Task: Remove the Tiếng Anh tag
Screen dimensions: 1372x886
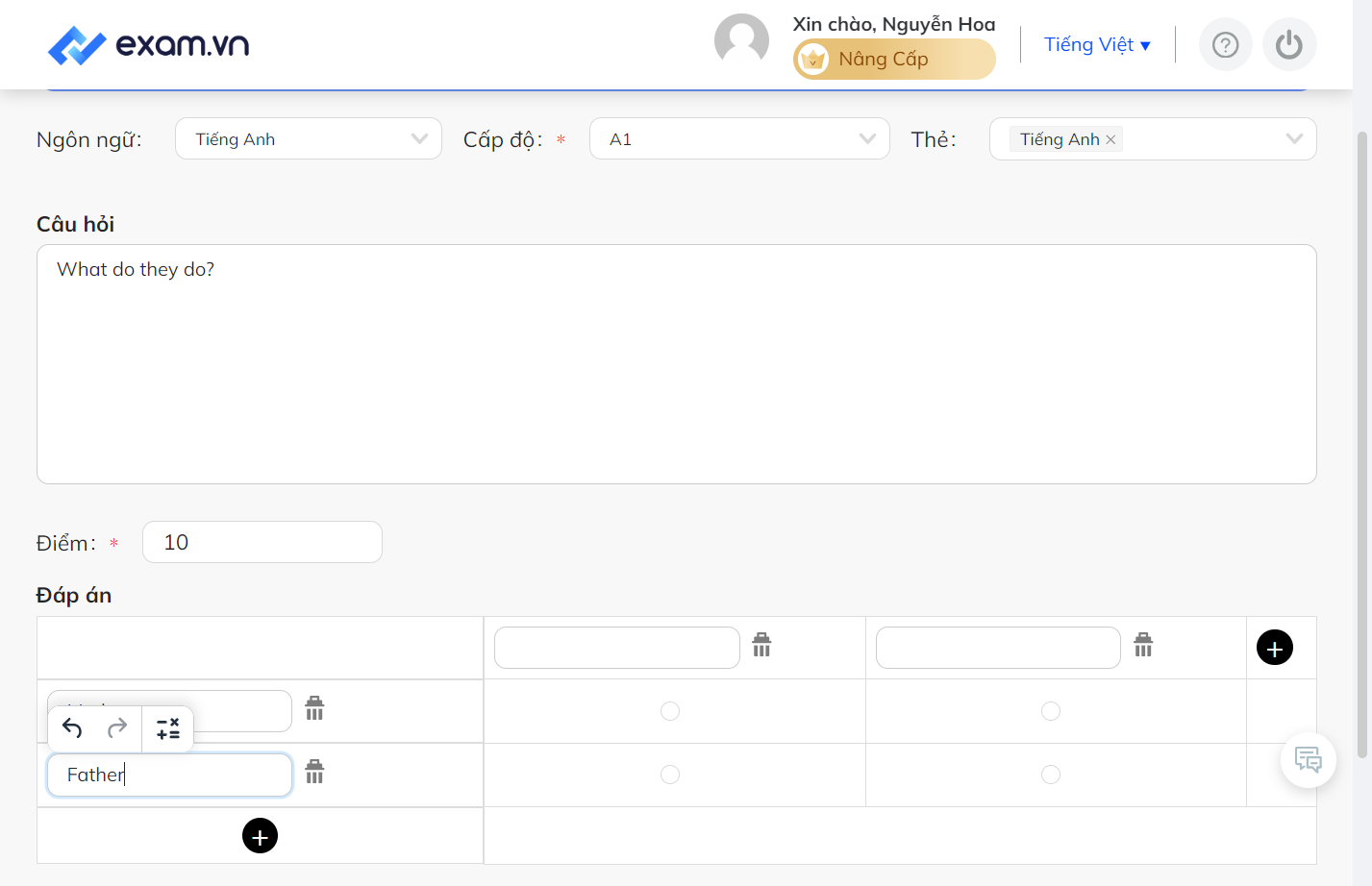Action: coord(1110,139)
